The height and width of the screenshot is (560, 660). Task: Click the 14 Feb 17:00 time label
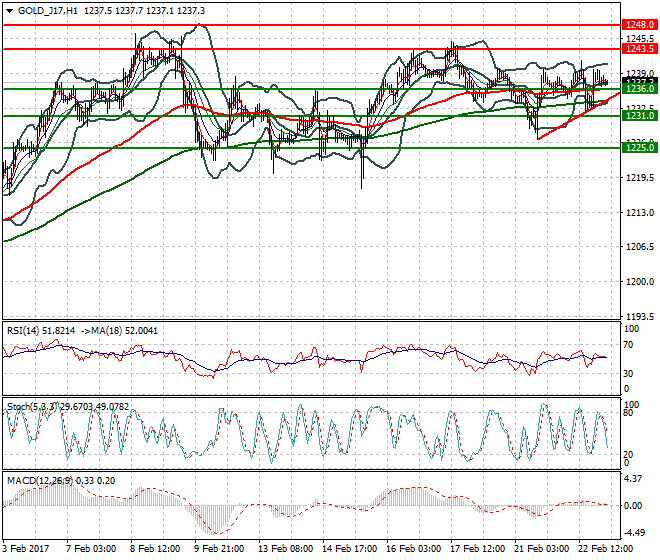pos(349,549)
